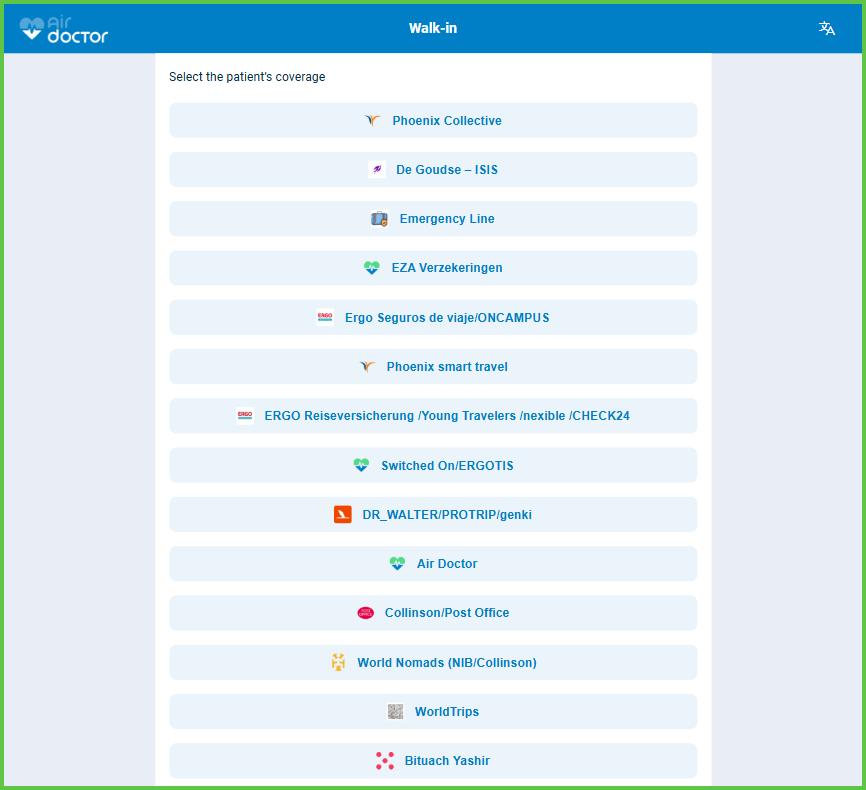The image size is (866, 790).
Task: Click the Walk-in header title
Action: click(x=433, y=28)
